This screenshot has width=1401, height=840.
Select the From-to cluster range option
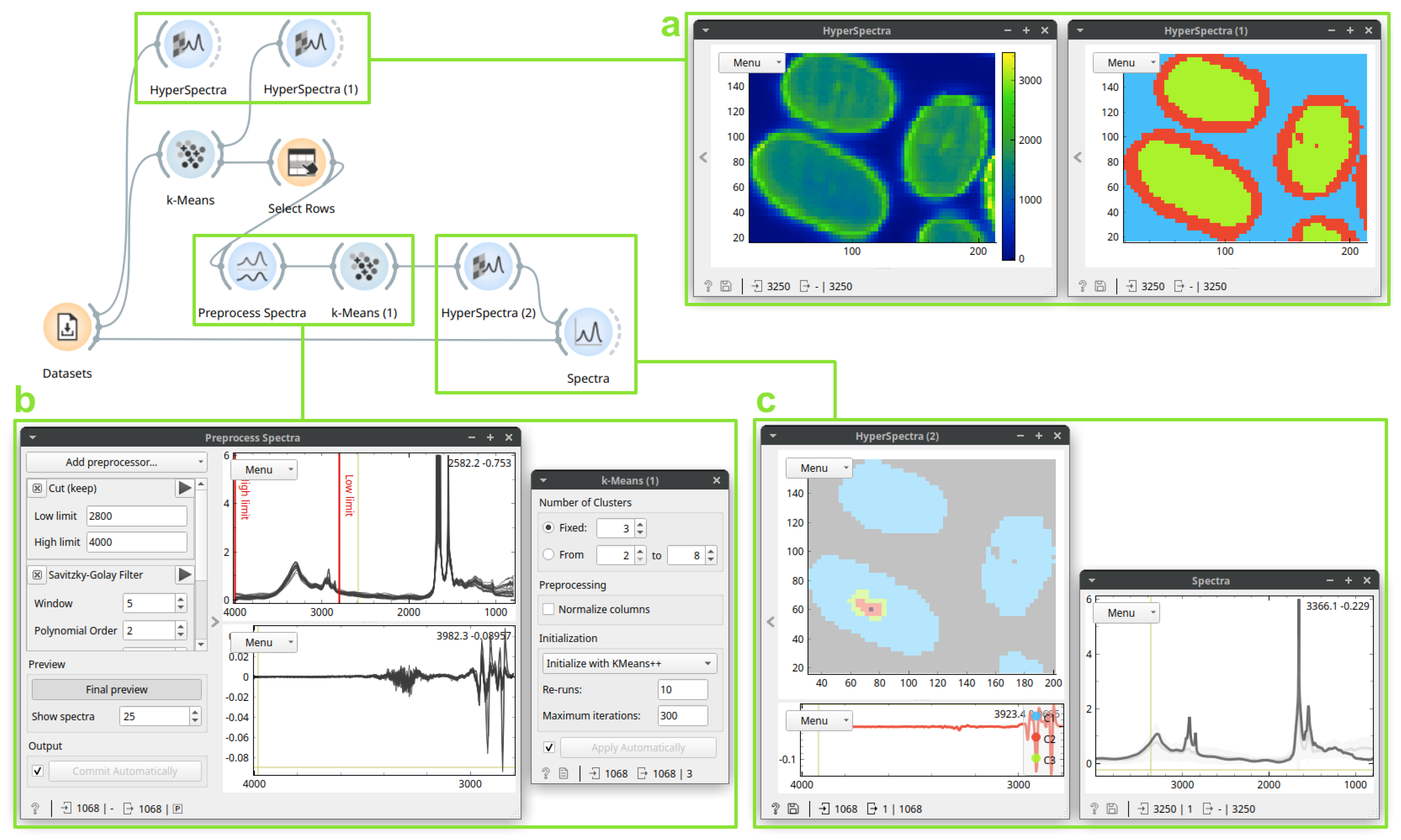548,555
